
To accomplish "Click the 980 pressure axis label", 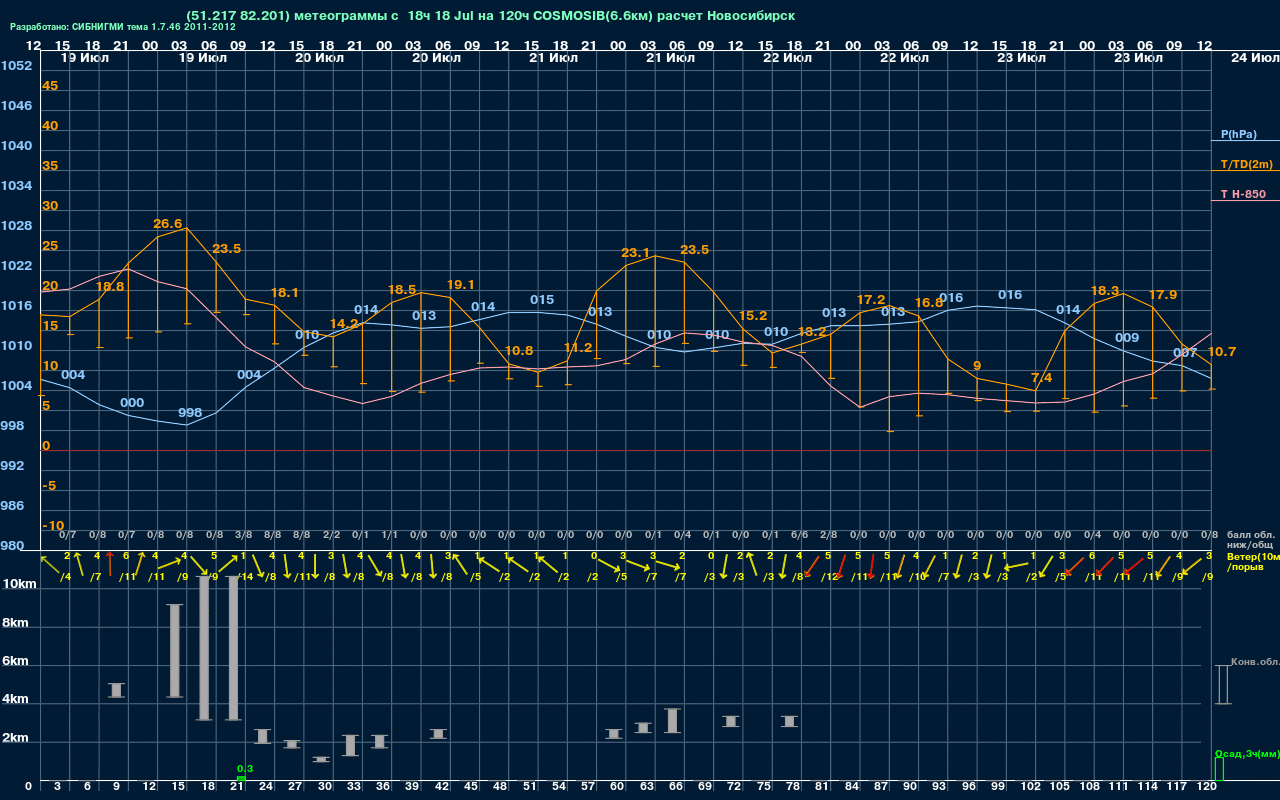I will 12,546.
